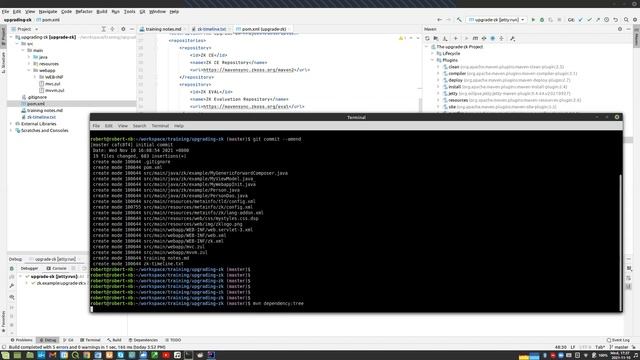Expand compiler plugin in Maven panel
This screenshot has width=640, height=360.
click(x=439, y=73)
